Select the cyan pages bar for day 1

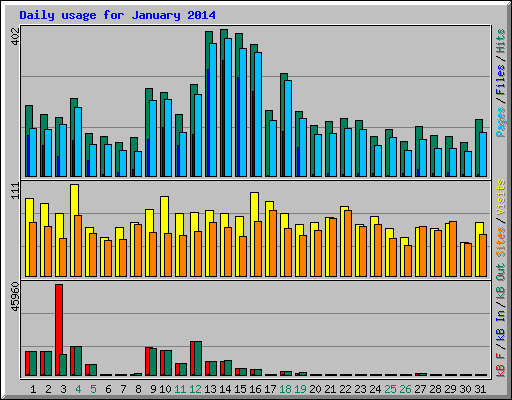coord(33,152)
